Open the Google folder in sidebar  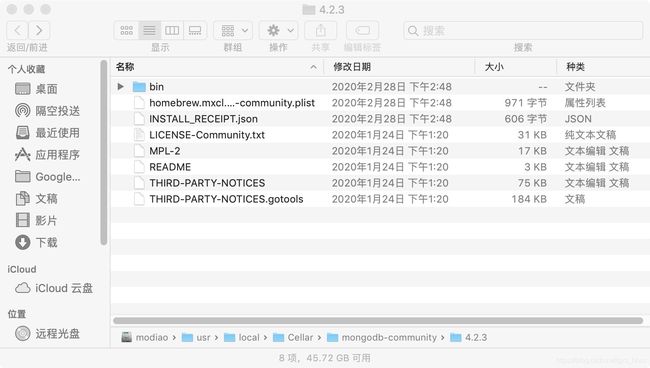tap(47, 177)
